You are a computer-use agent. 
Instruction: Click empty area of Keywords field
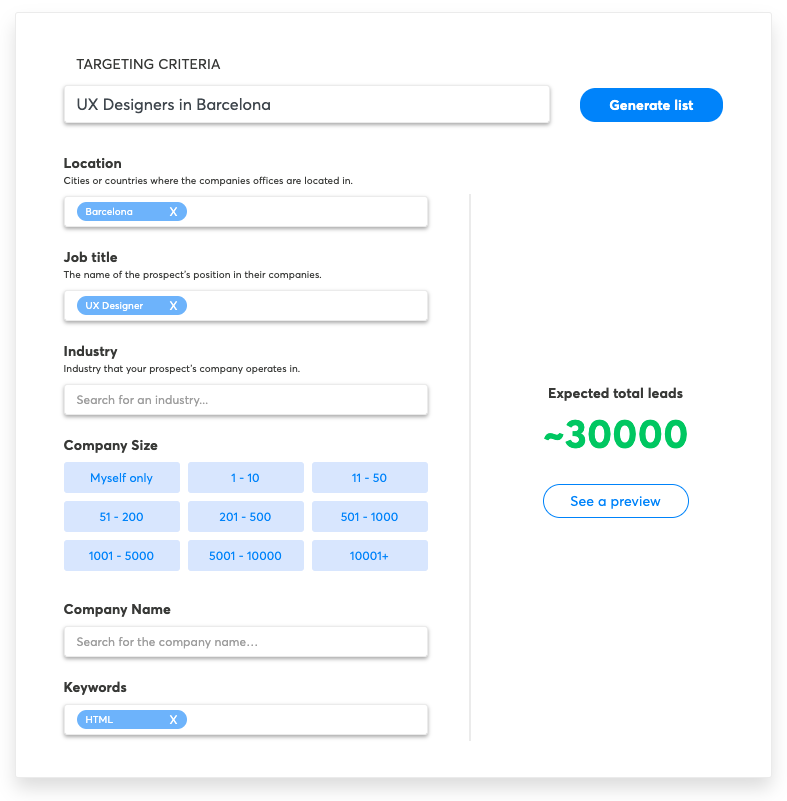(306, 719)
